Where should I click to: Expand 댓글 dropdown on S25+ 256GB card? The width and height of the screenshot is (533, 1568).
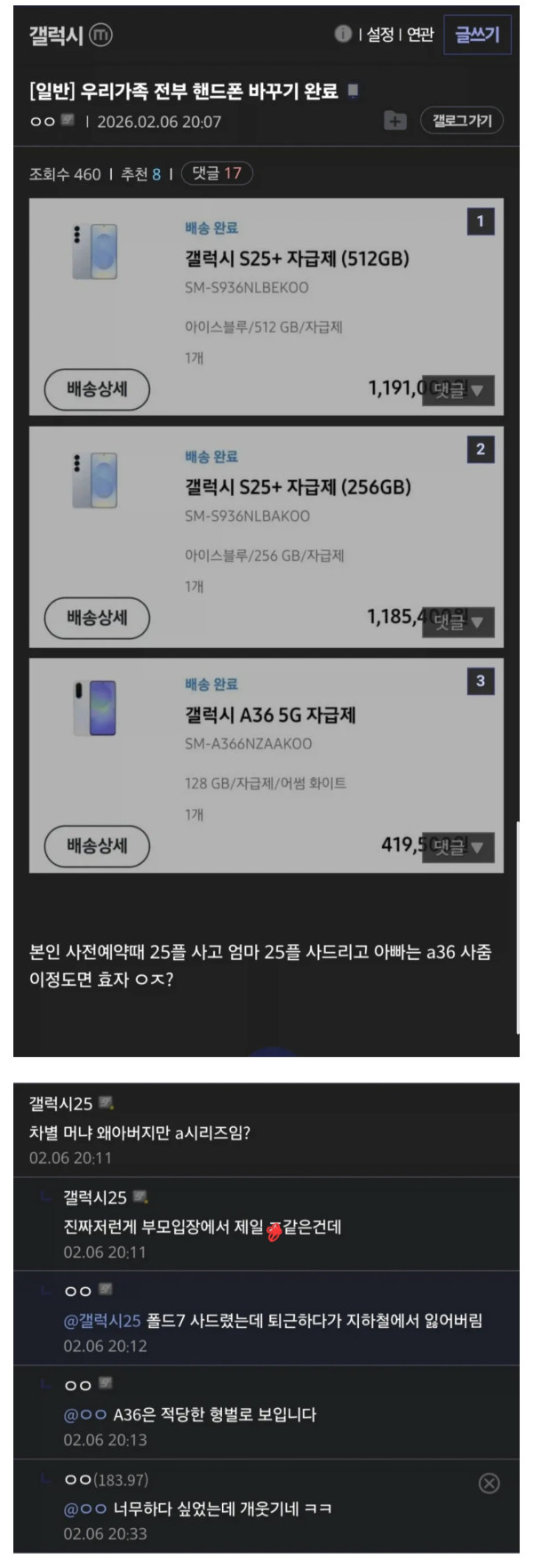[458, 622]
